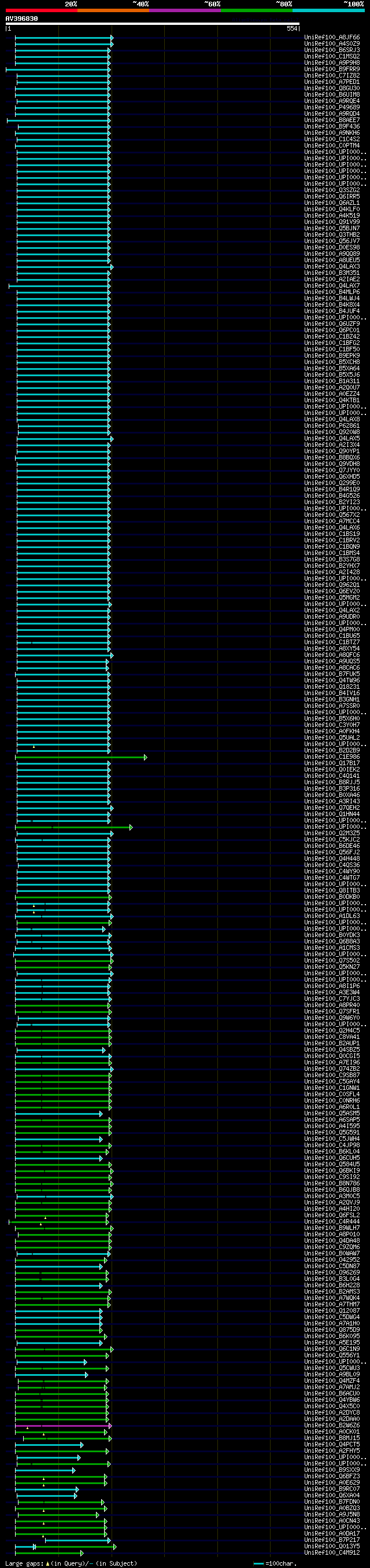370x1568 pixels.
Task: Select label UniRef100_A4K519
Action: tap(332, 216)
